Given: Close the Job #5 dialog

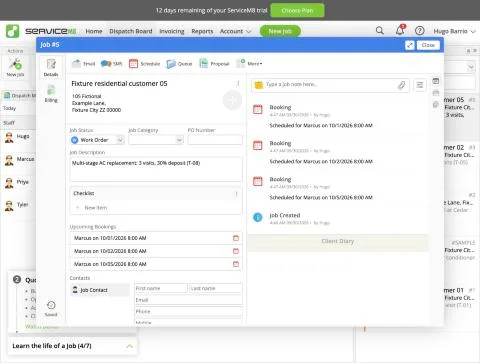Looking at the screenshot, I should coord(428,45).
